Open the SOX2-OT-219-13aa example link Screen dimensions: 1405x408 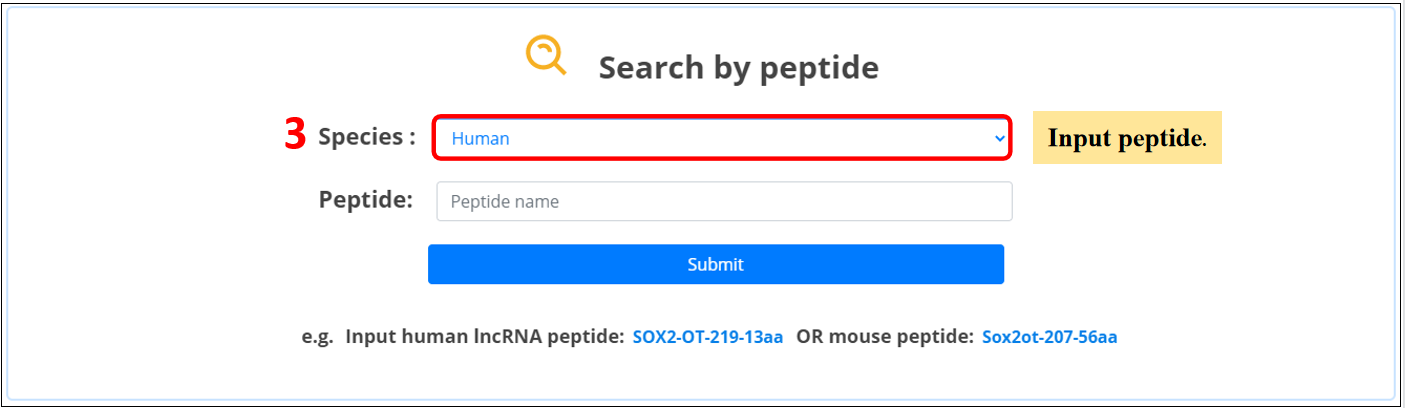pyautogui.click(x=707, y=337)
